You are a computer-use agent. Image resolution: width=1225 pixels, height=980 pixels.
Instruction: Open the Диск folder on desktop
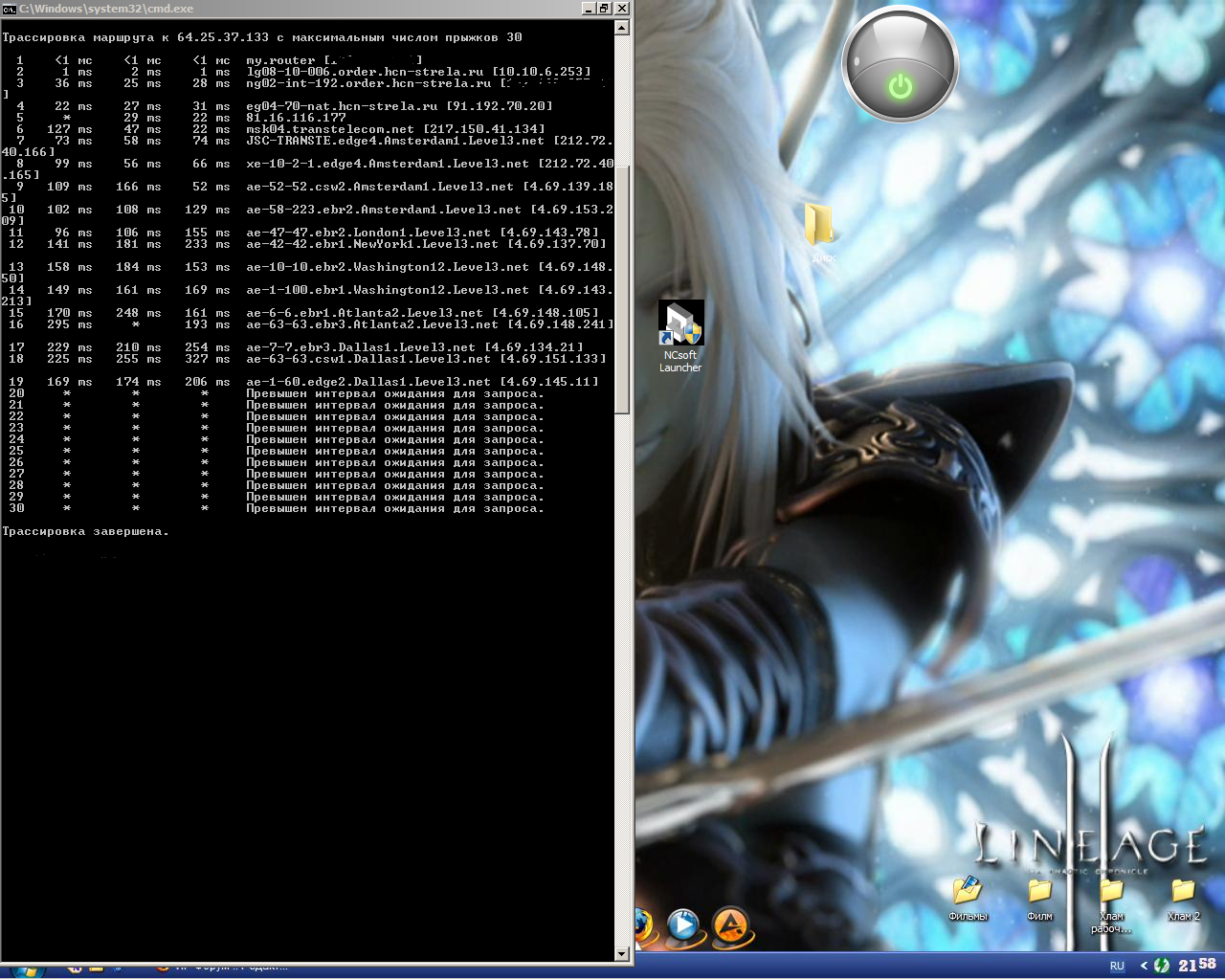pos(821,233)
